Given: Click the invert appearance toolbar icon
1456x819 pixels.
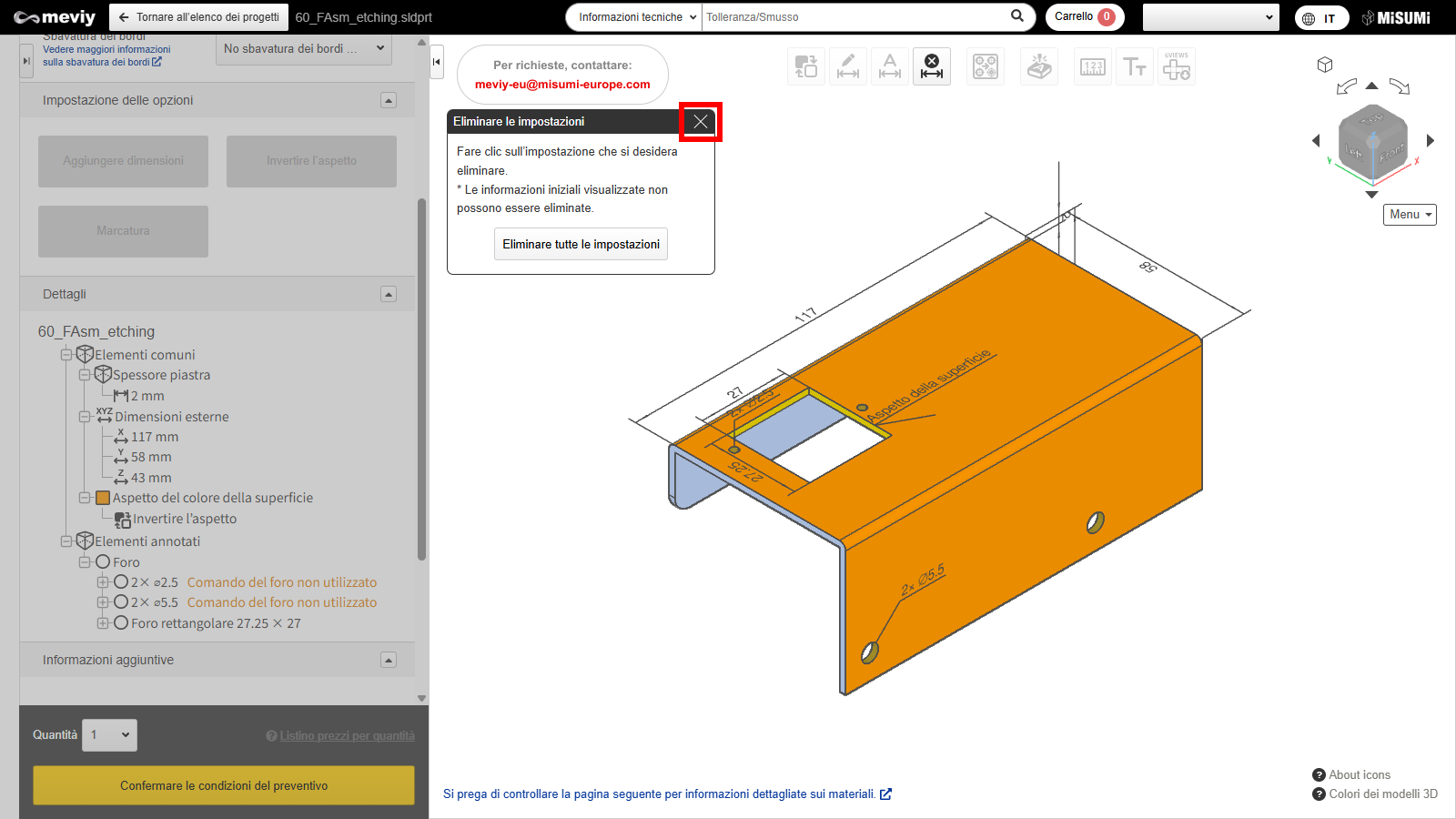Looking at the screenshot, I should pos(806,66).
